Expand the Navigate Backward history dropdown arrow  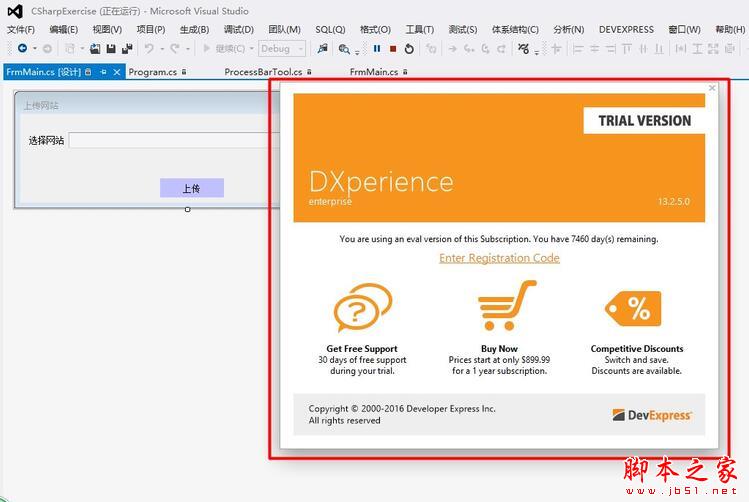click(35, 49)
